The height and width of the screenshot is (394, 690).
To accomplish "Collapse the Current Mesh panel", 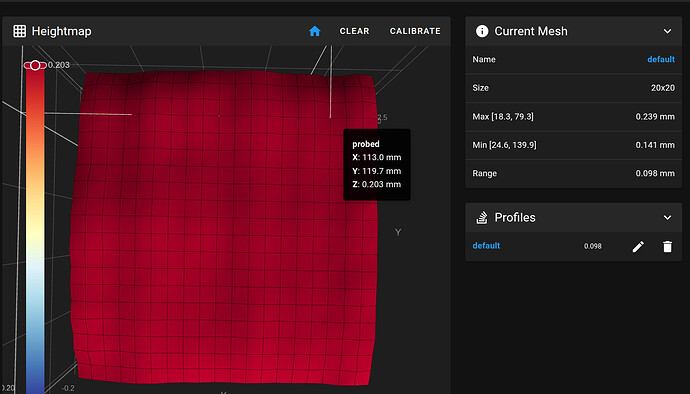I will click(x=667, y=31).
